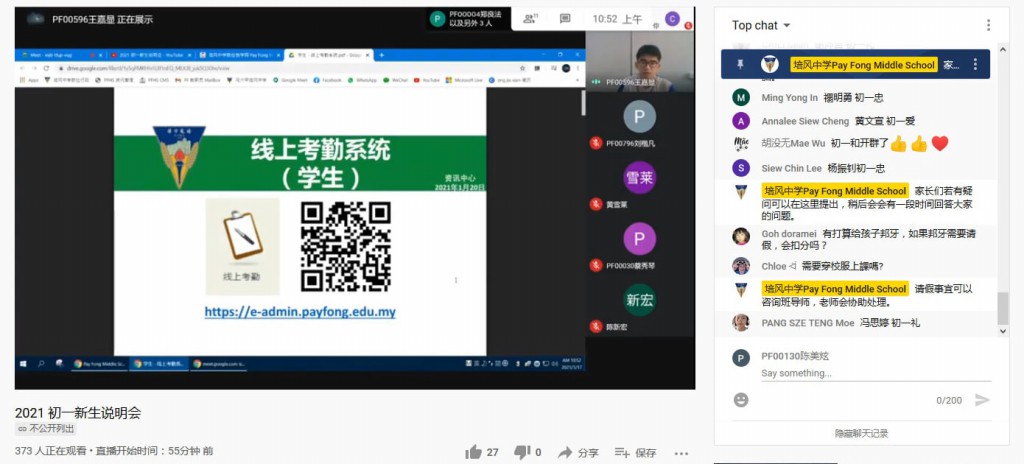The width and height of the screenshot is (1024, 464).
Task: Click the dislike thumbs-down button
Action: click(528, 452)
